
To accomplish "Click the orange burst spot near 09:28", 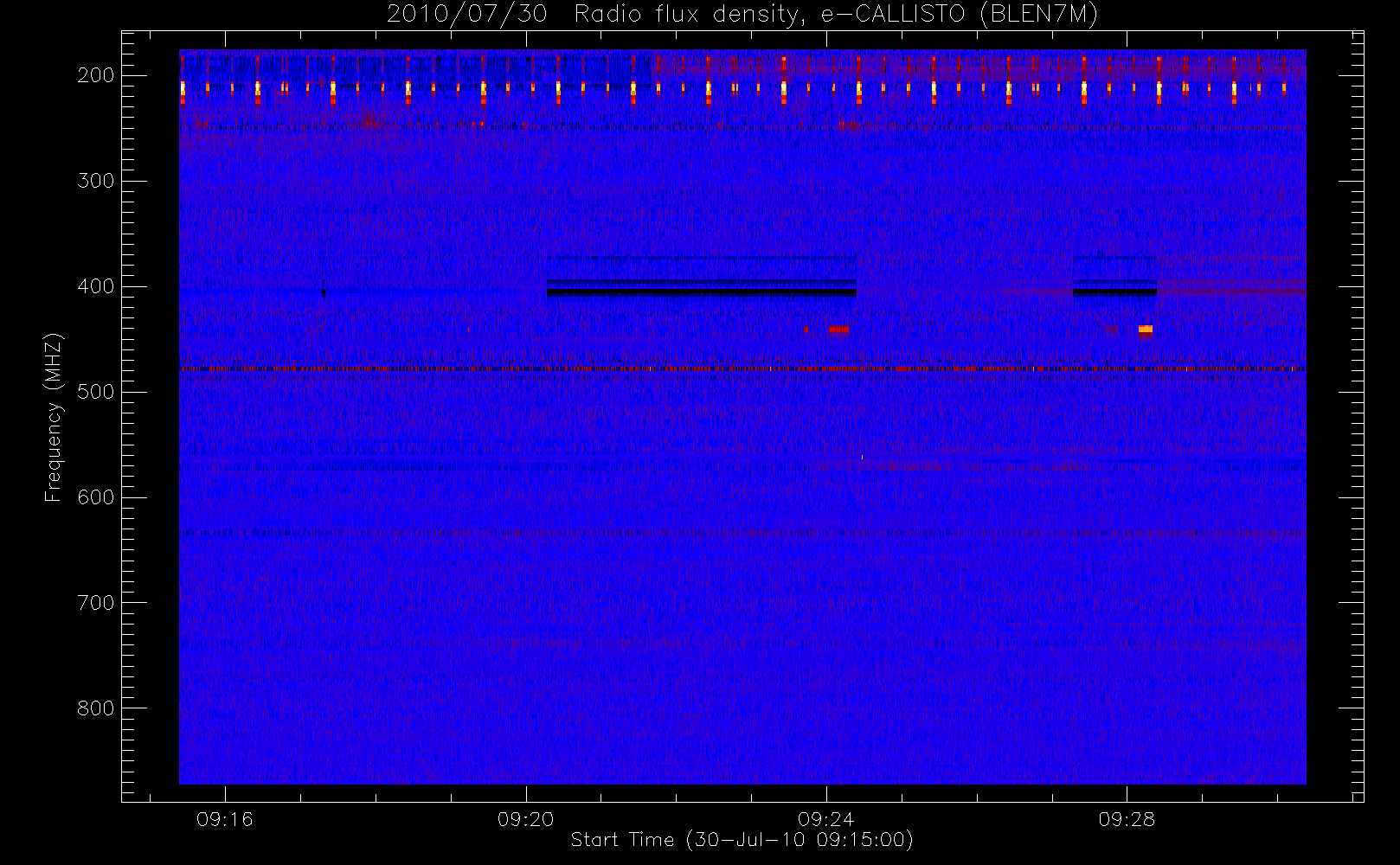I will (1146, 329).
